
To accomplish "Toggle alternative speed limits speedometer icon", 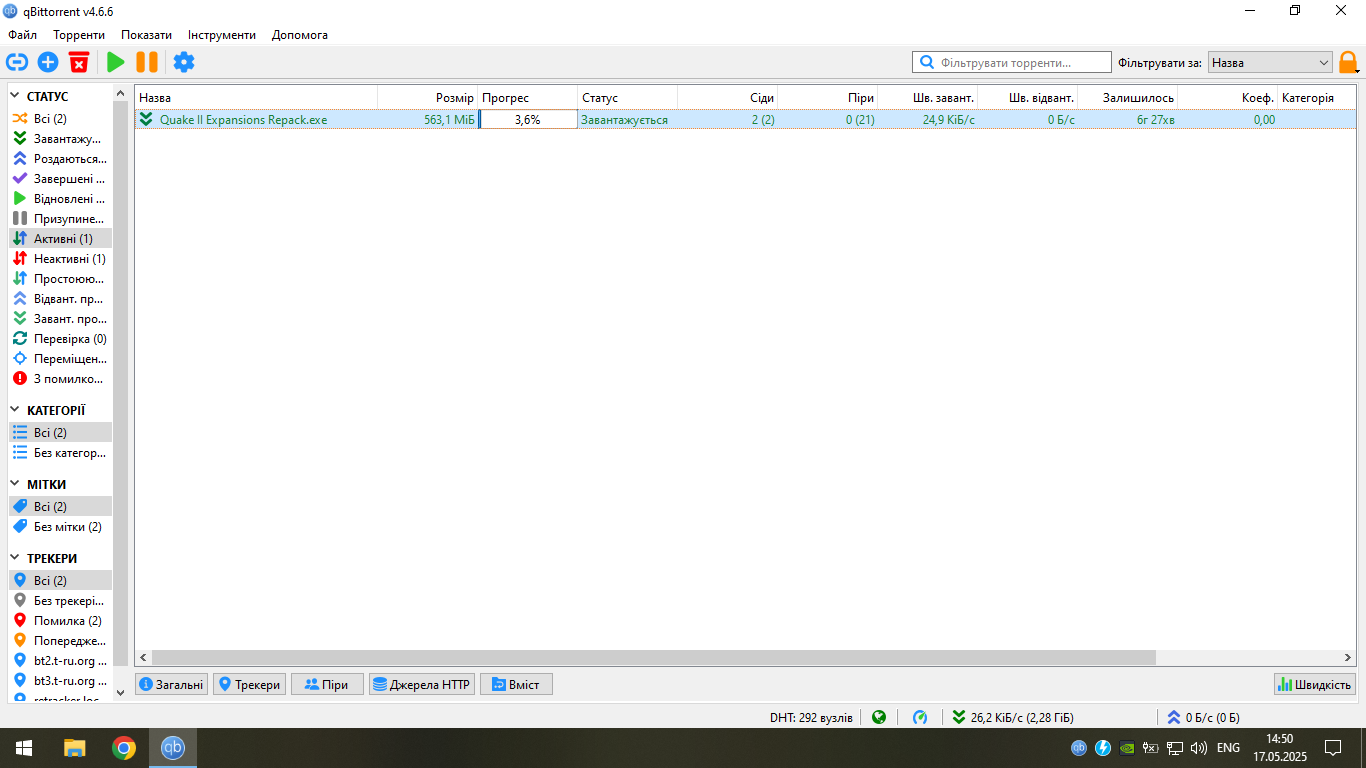I will pyautogui.click(x=920, y=717).
